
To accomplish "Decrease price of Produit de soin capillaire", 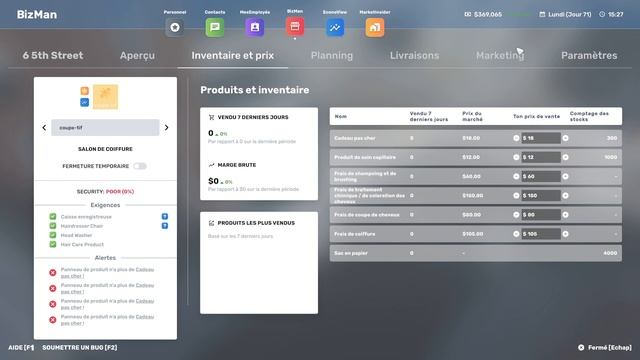I will [516, 157].
